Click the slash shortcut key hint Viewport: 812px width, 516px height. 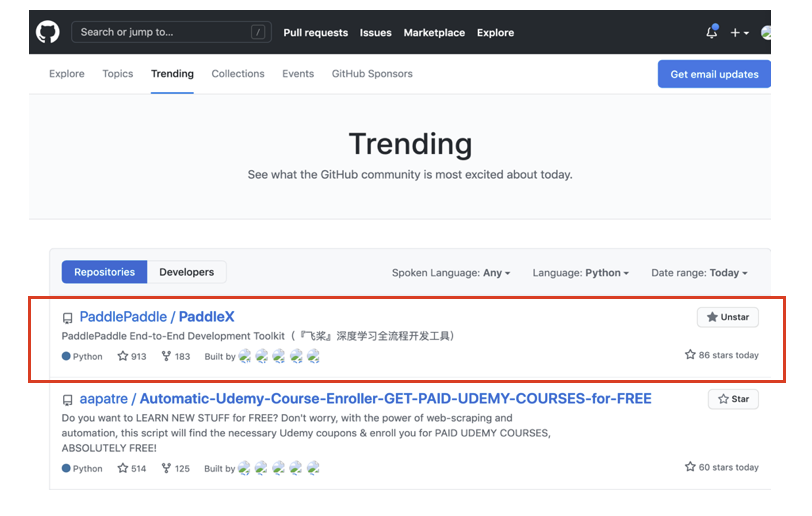point(258,32)
